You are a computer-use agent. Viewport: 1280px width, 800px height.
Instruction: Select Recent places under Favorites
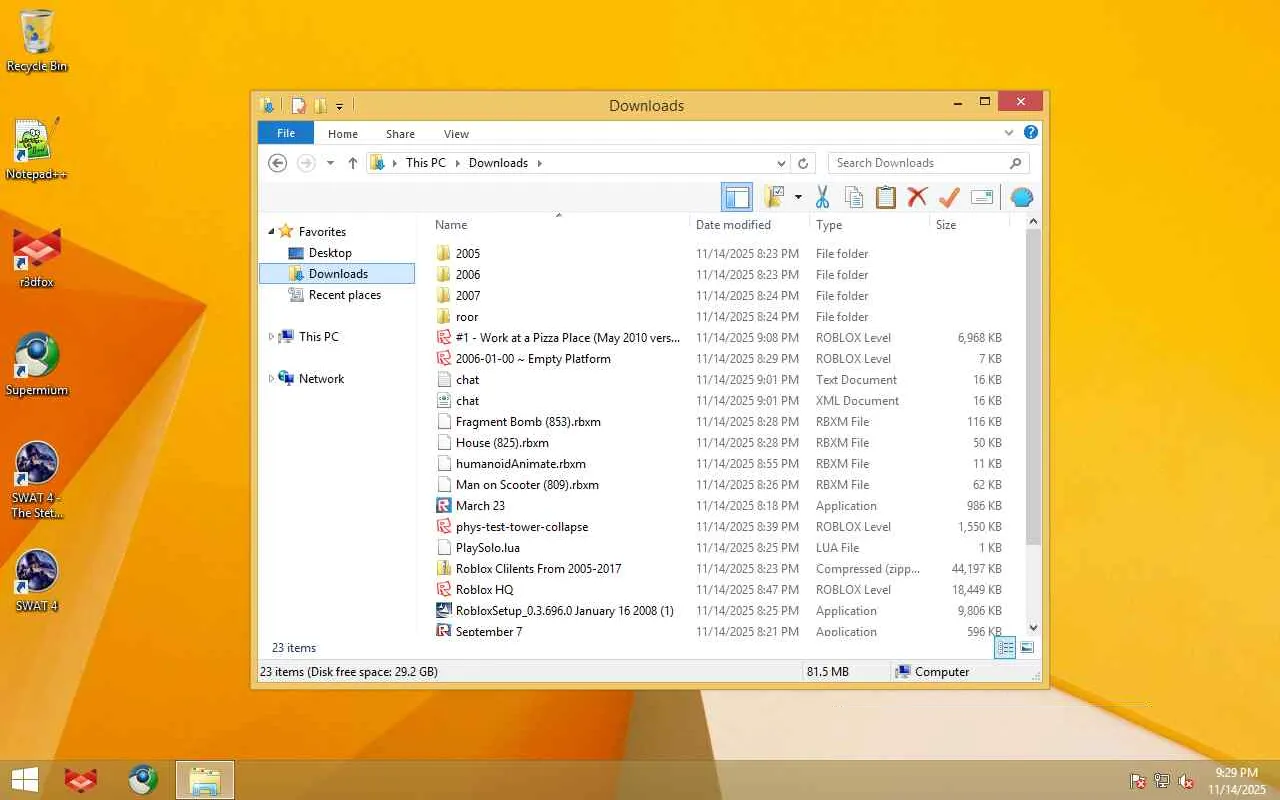345,295
